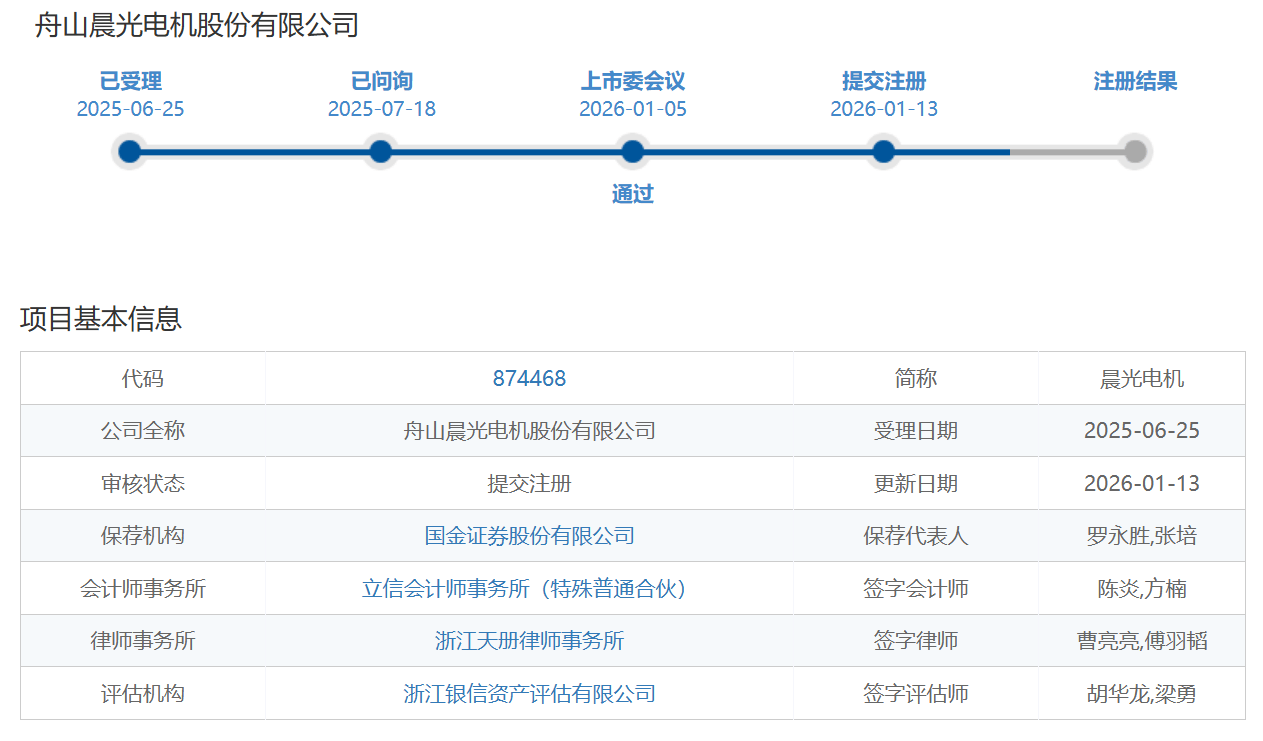The width and height of the screenshot is (1263, 741).
Task: Click the date 2026-01-13 under 提交注册
Action: (884, 109)
